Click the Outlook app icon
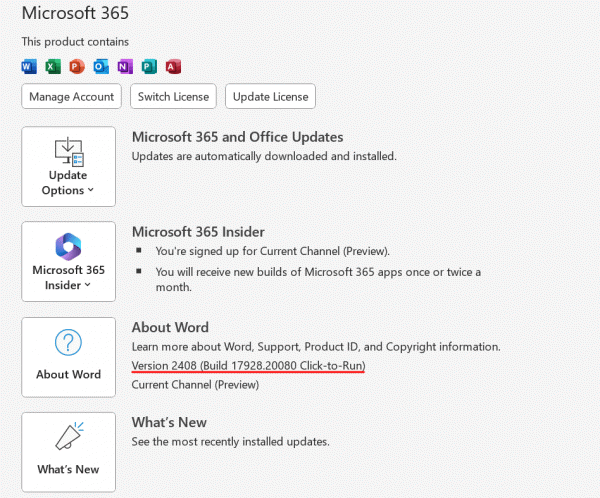The width and height of the screenshot is (600, 498). coord(101,67)
